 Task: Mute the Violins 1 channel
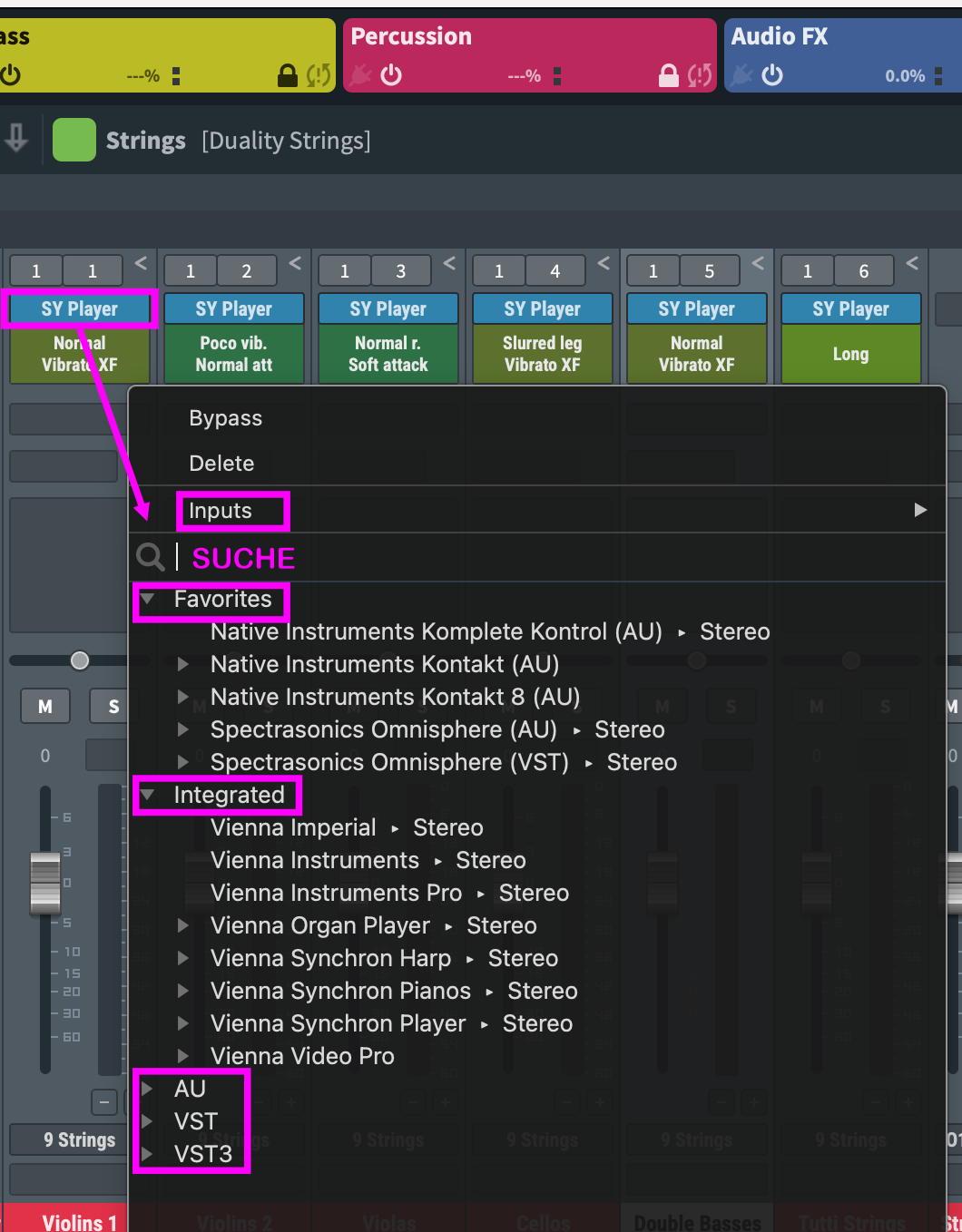point(45,707)
